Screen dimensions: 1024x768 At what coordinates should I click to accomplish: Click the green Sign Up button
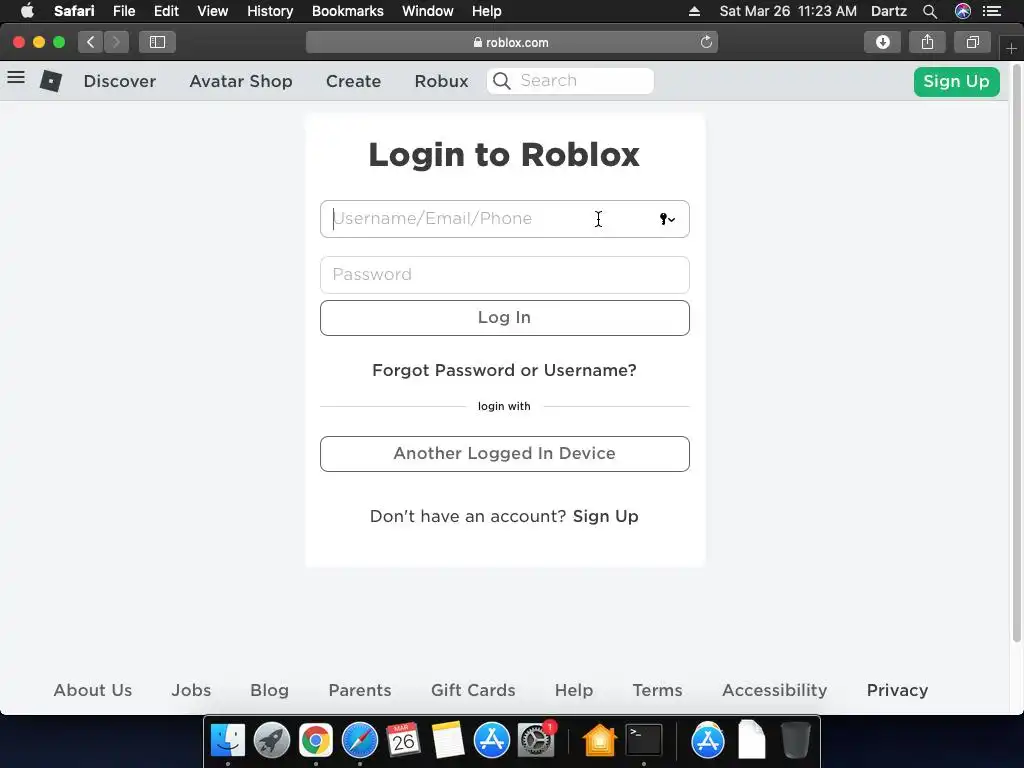(x=956, y=82)
